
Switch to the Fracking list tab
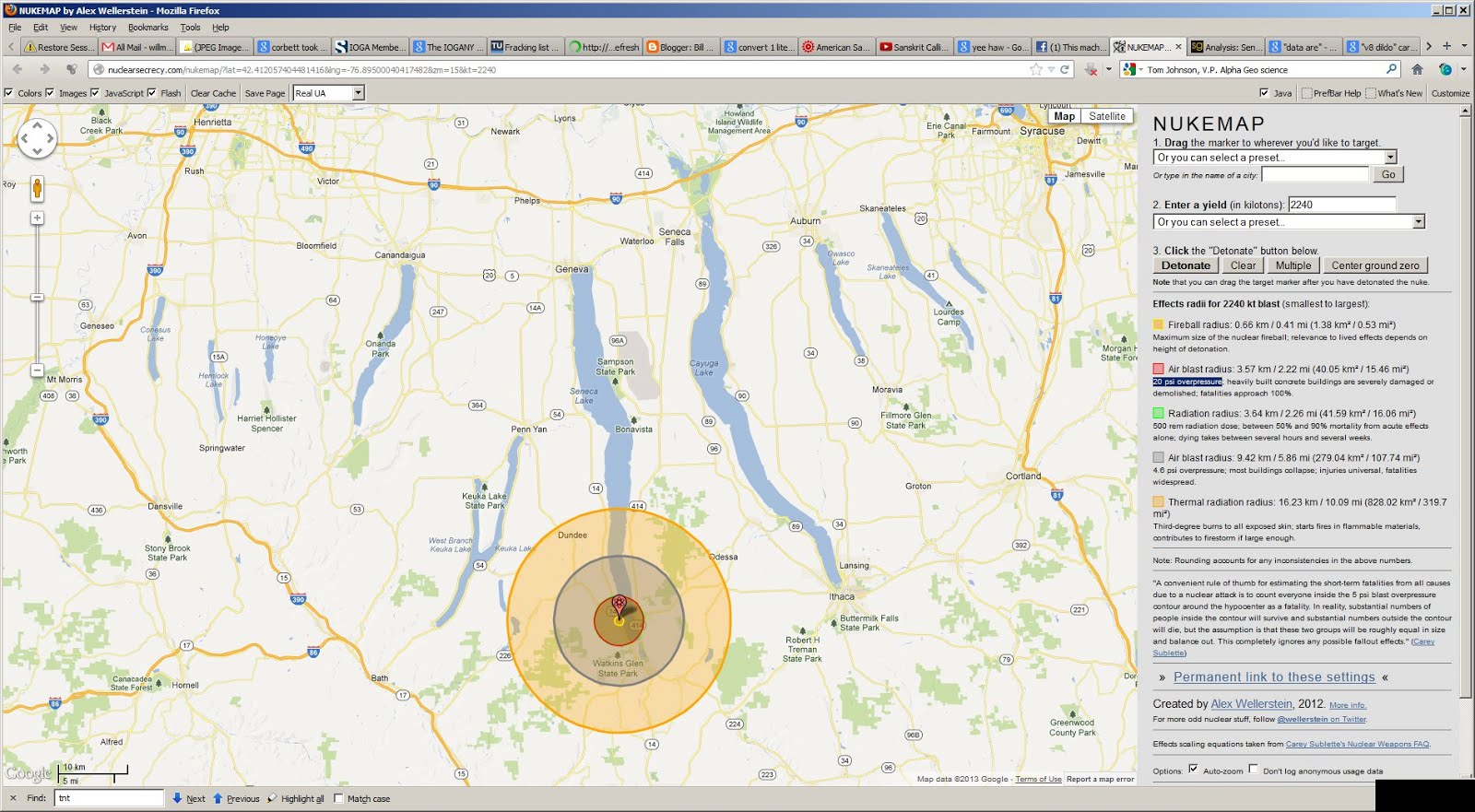pos(525,47)
